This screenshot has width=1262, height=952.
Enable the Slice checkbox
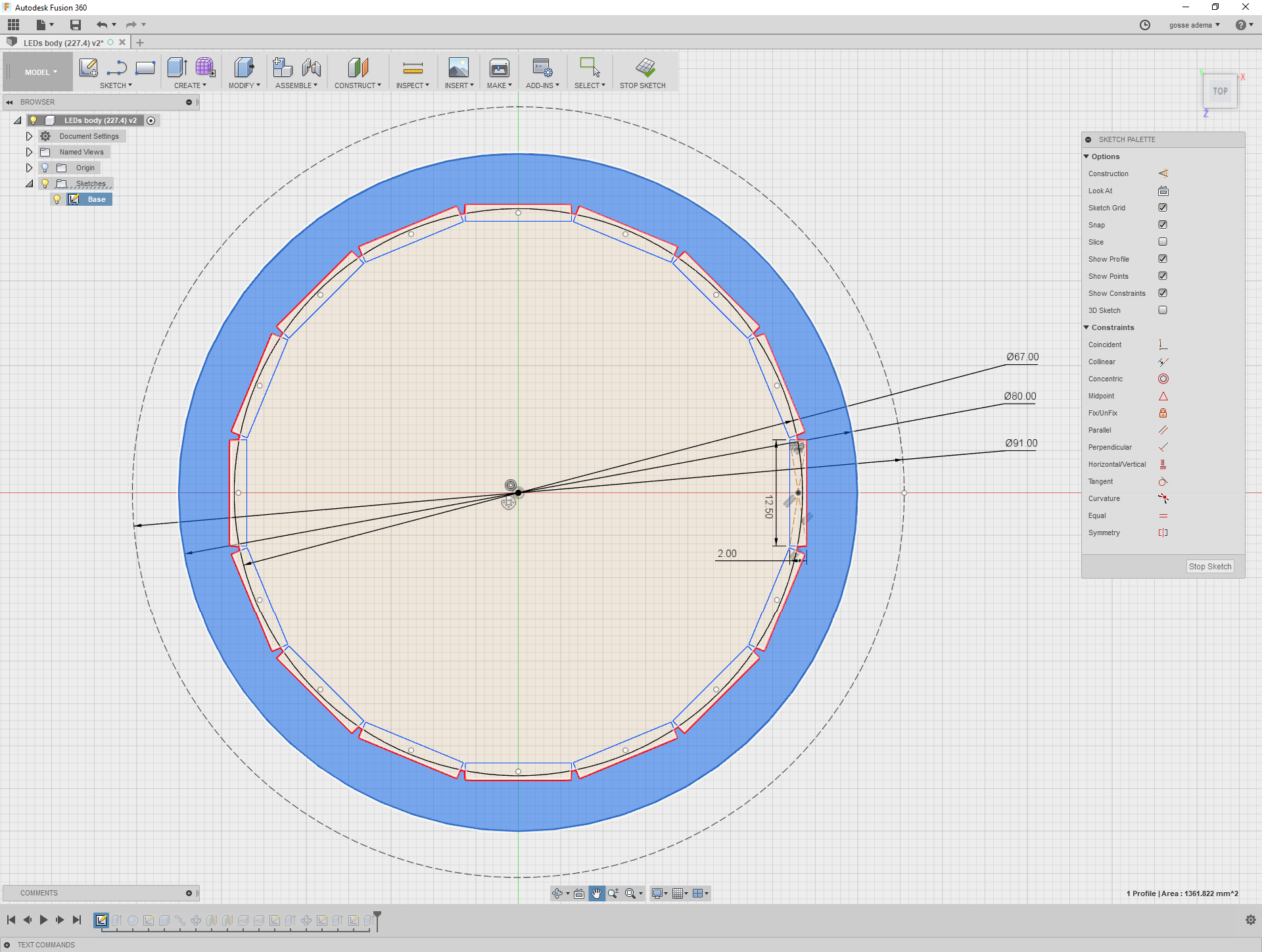(1163, 242)
